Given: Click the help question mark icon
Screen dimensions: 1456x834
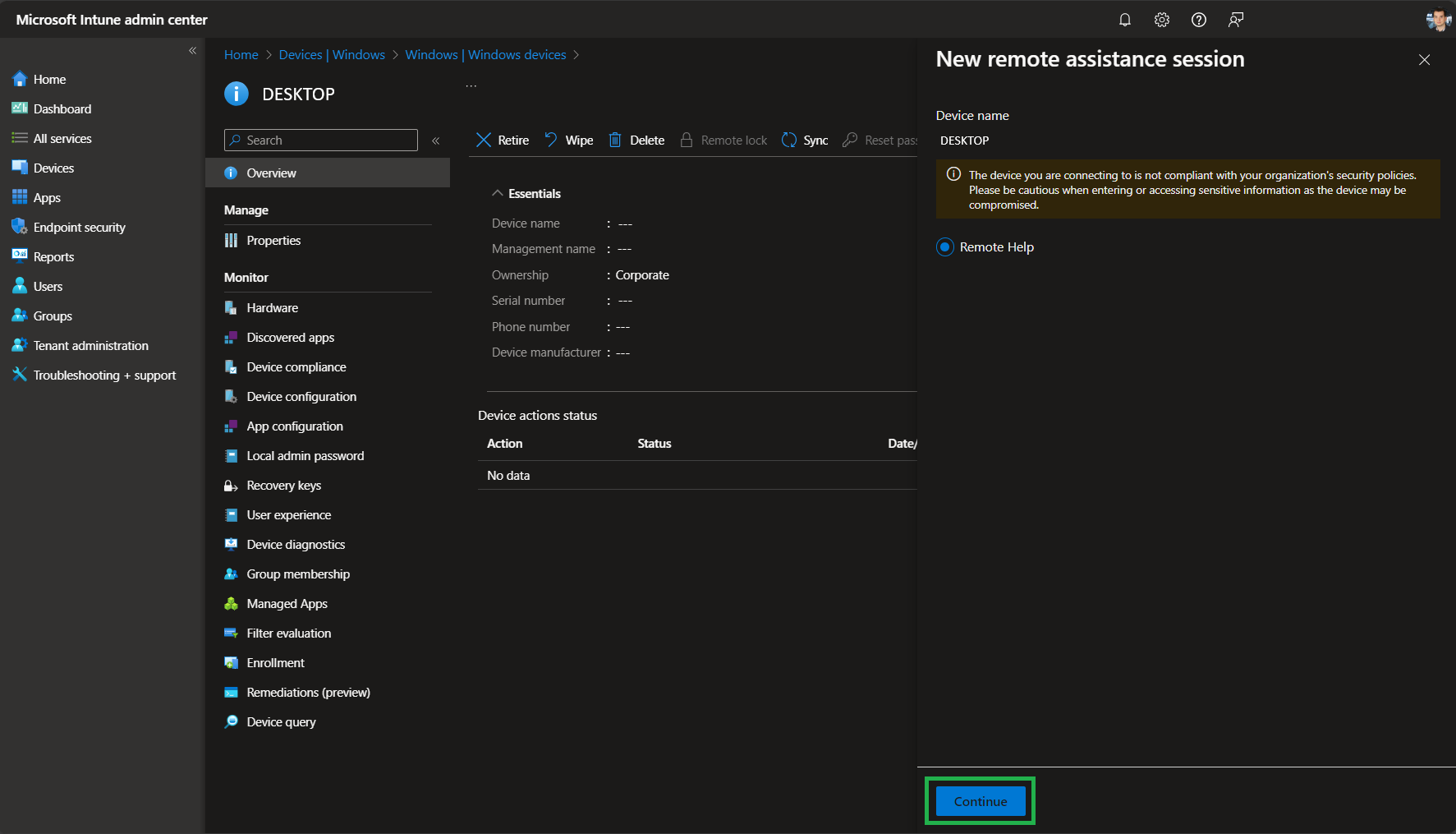Looking at the screenshot, I should pyautogui.click(x=1198, y=20).
